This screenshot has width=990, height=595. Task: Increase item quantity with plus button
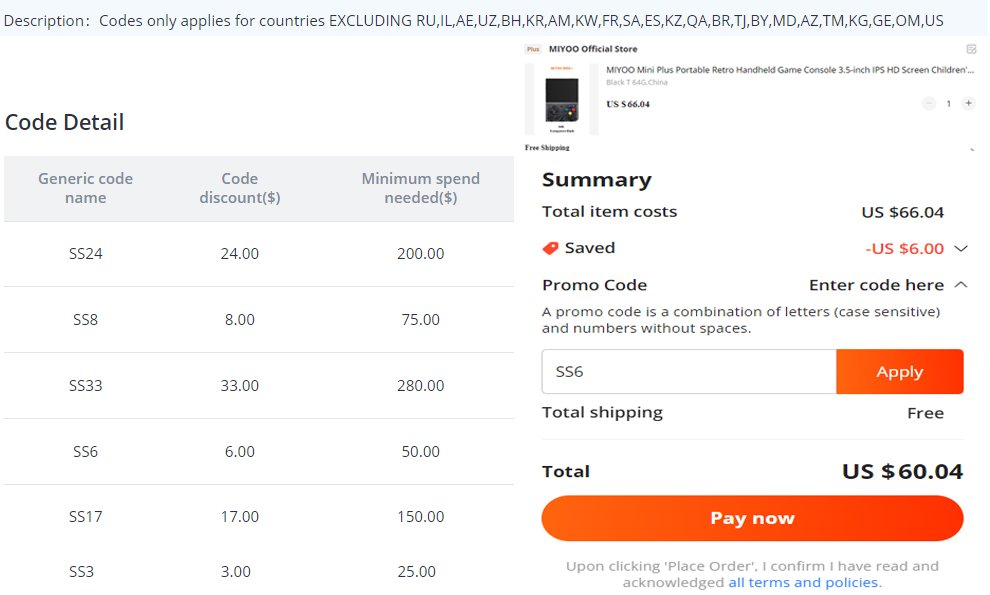[x=969, y=104]
